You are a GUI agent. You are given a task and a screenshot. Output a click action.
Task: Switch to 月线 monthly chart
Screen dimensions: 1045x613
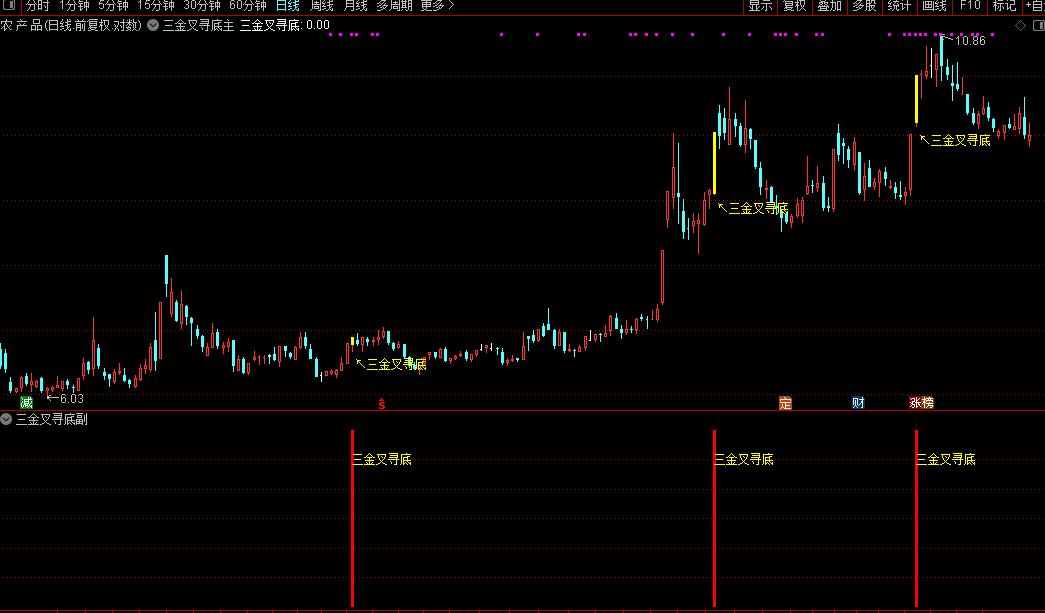355,7
